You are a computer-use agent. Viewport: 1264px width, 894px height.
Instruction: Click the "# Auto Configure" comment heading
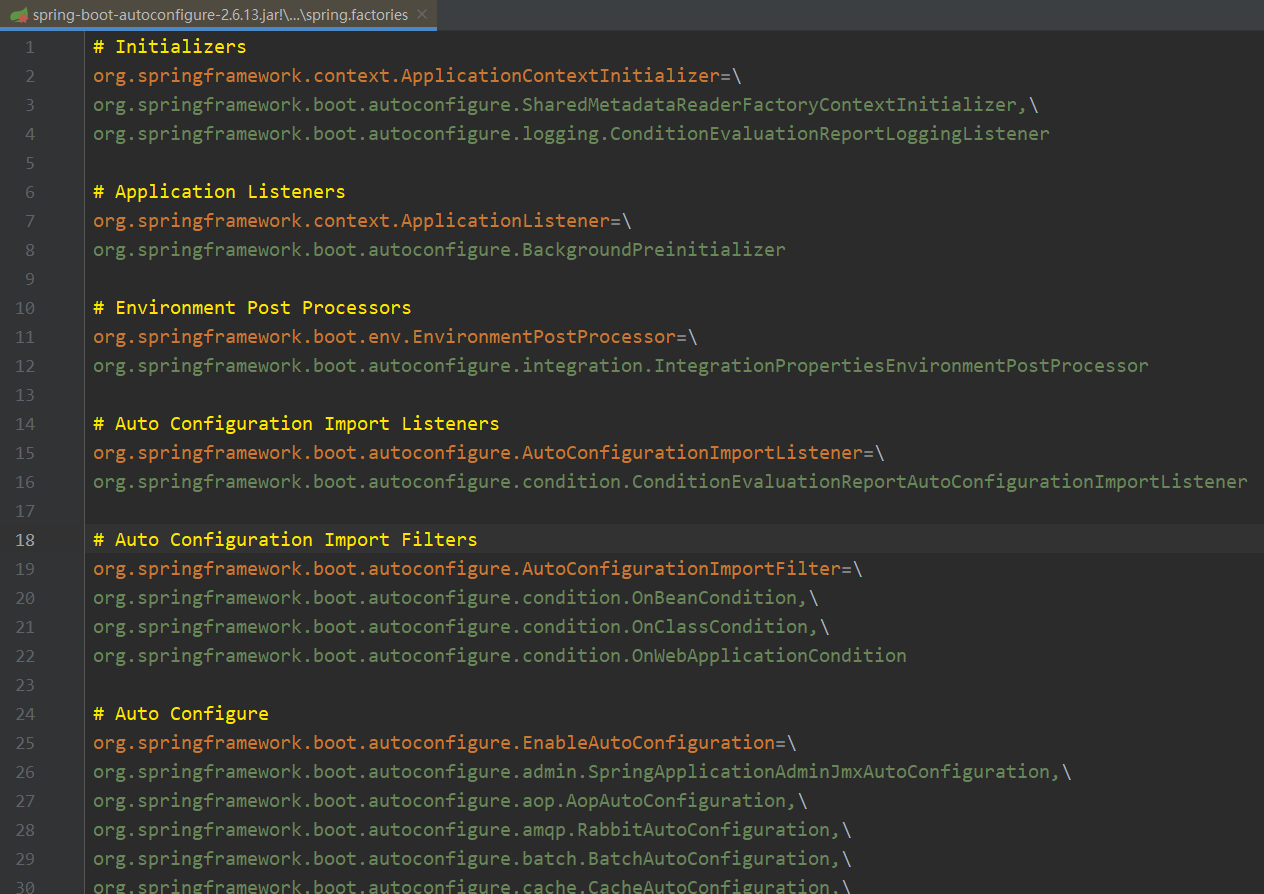[180, 713]
